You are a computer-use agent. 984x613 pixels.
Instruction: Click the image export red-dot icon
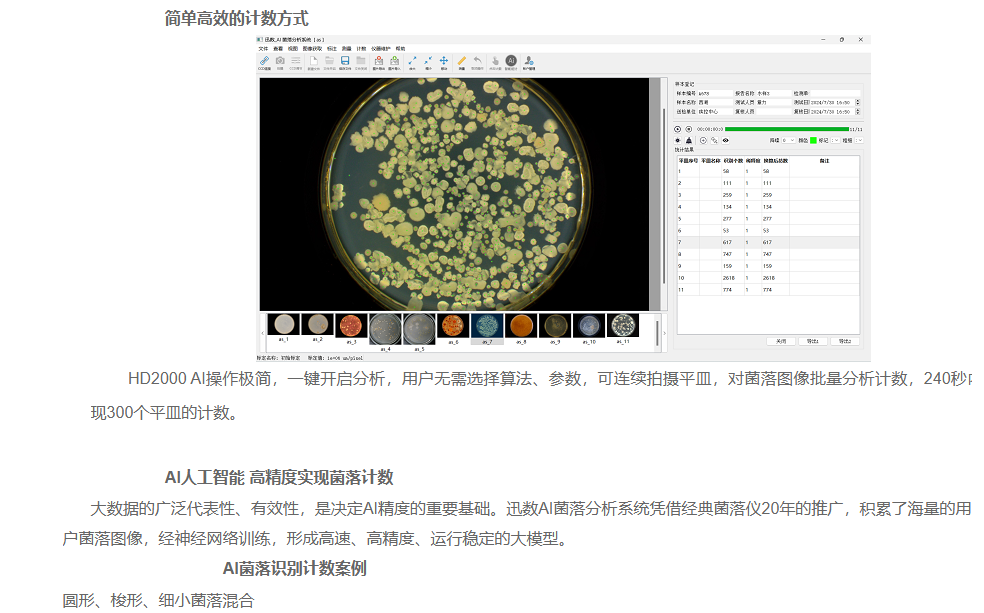[x=378, y=60]
